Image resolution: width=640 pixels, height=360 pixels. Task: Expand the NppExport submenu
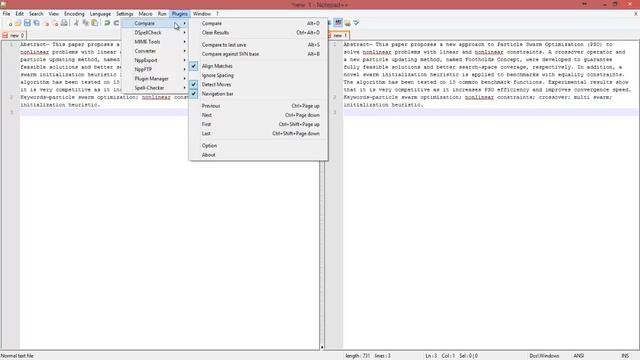[155, 60]
